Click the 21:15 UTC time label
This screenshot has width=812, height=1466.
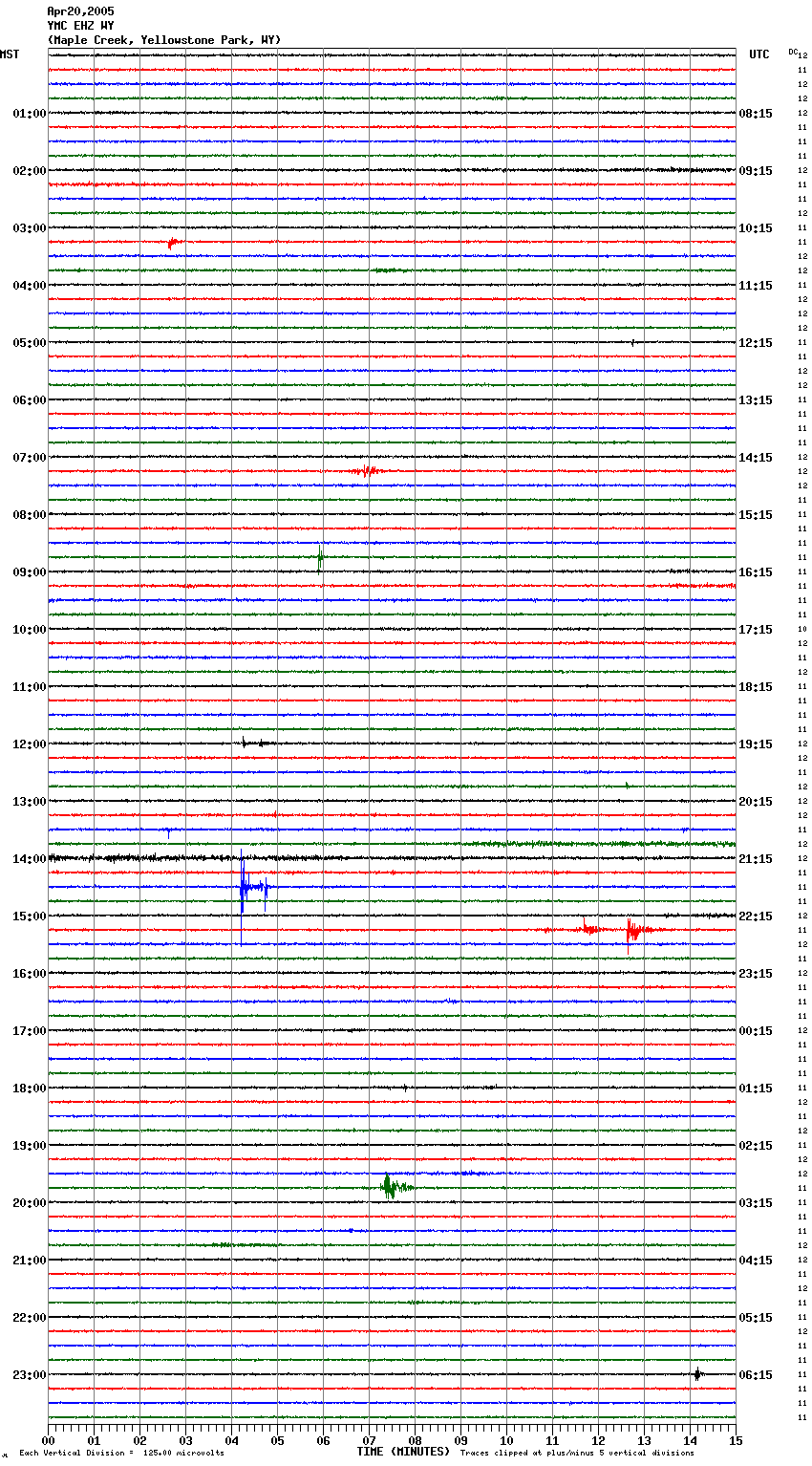[756, 859]
